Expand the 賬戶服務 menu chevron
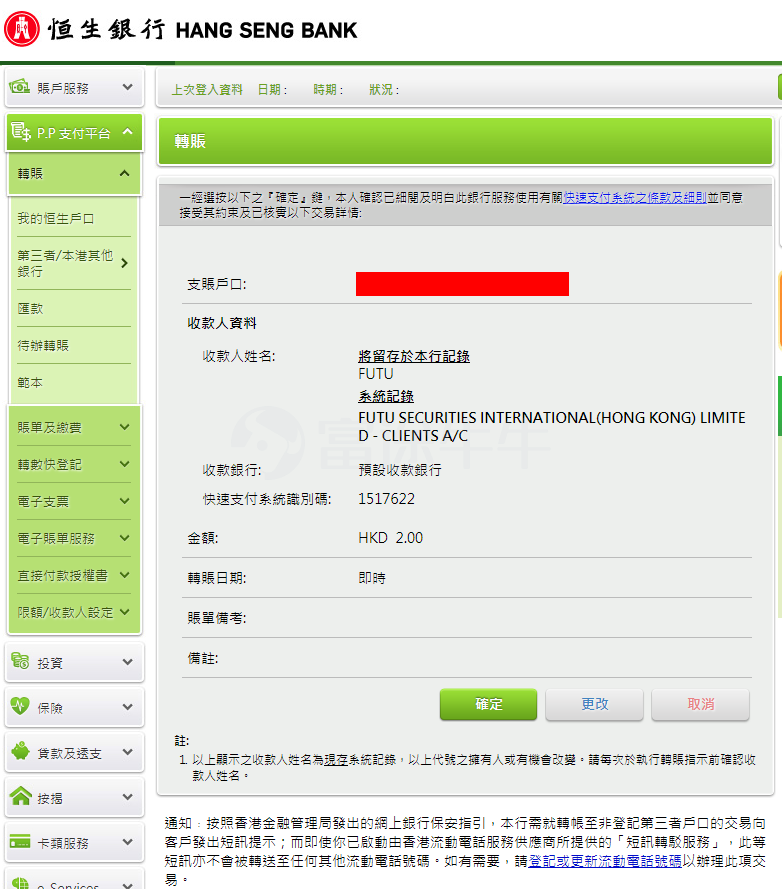 [x=128, y=87]
